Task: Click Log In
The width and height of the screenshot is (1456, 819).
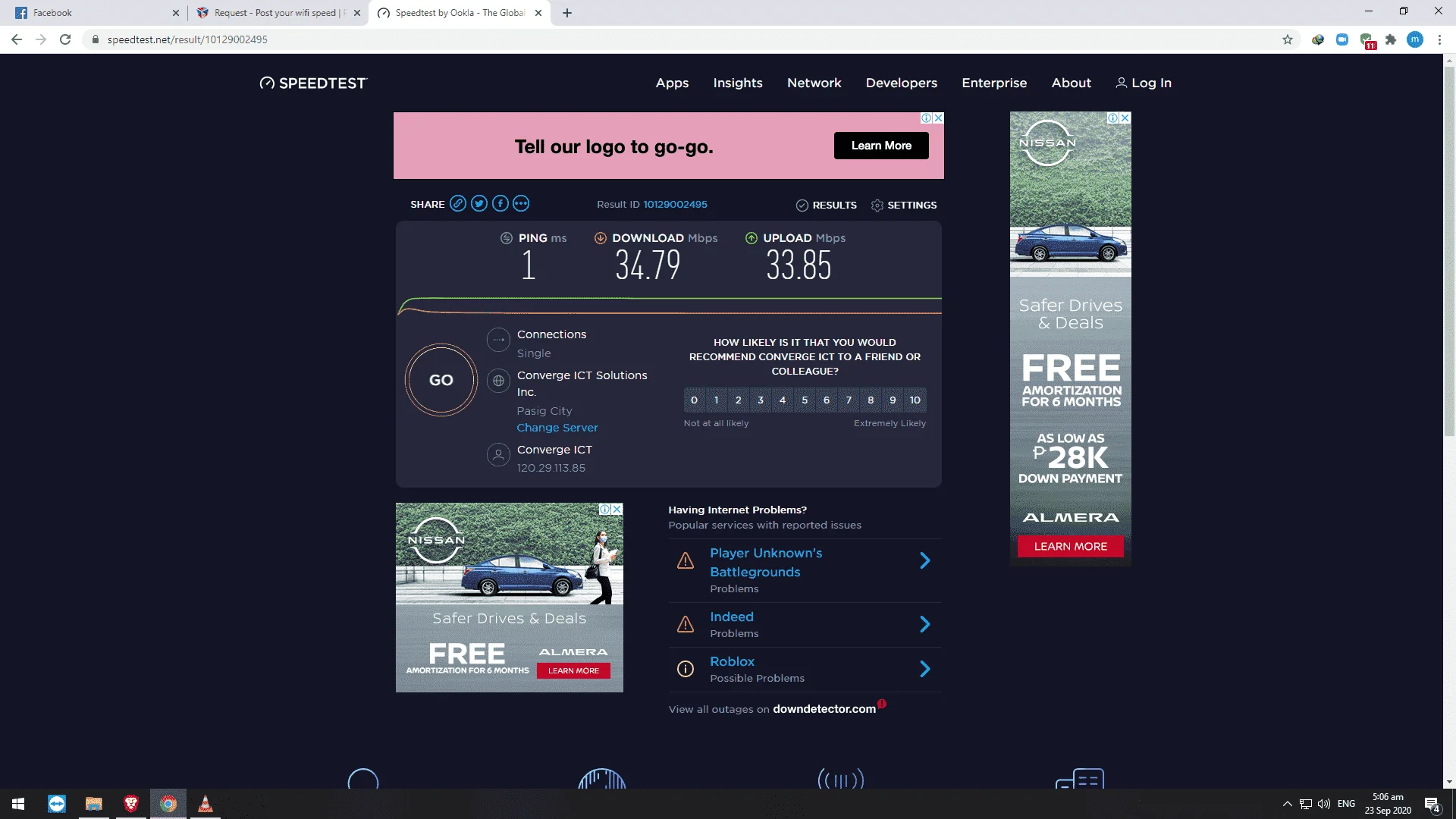Action: point(1144,83)
